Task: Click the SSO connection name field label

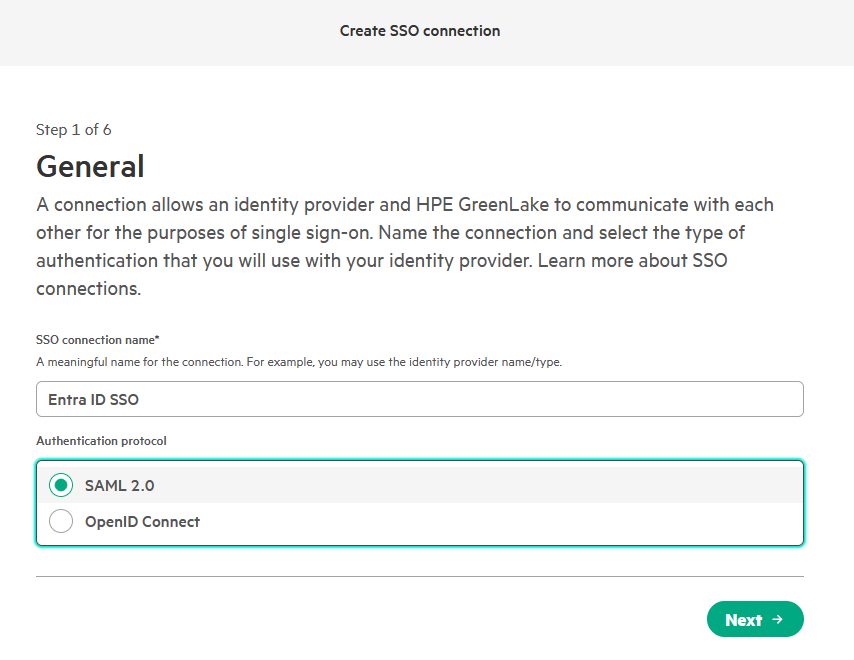Action: (x=98, y=340)
